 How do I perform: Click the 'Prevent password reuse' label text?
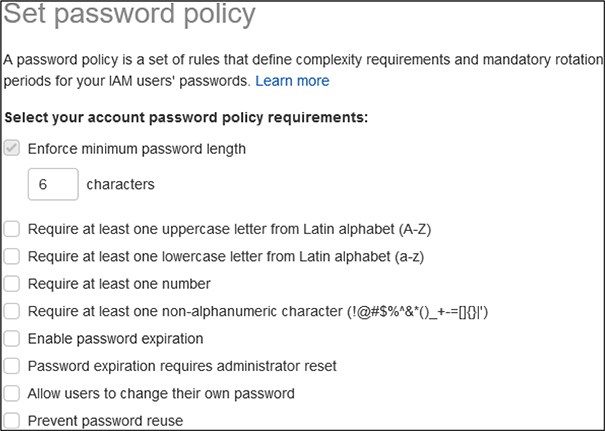pyautogui.click(x=105, y=420)
